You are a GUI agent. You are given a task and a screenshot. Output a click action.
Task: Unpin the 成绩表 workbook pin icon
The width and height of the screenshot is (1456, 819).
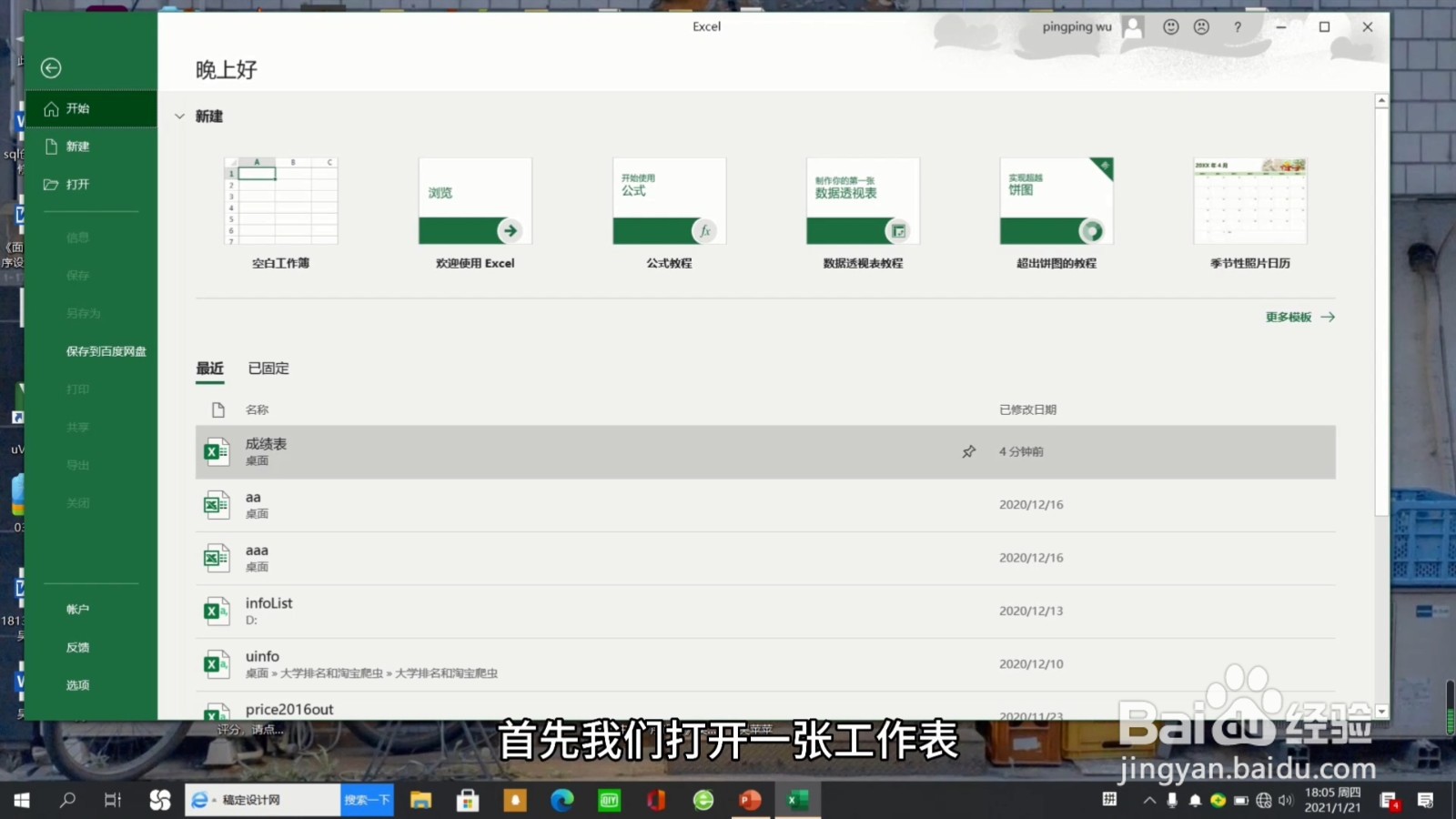[968, 450]
